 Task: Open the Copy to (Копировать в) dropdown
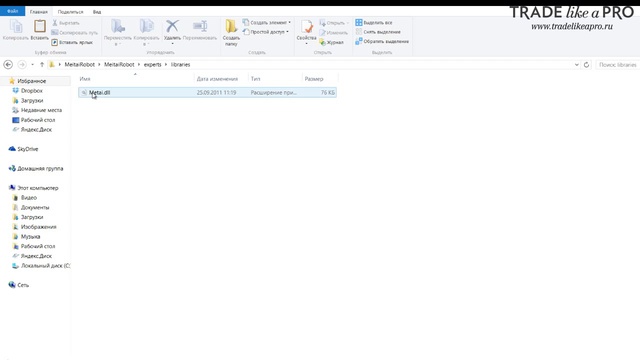pos(146,32)
